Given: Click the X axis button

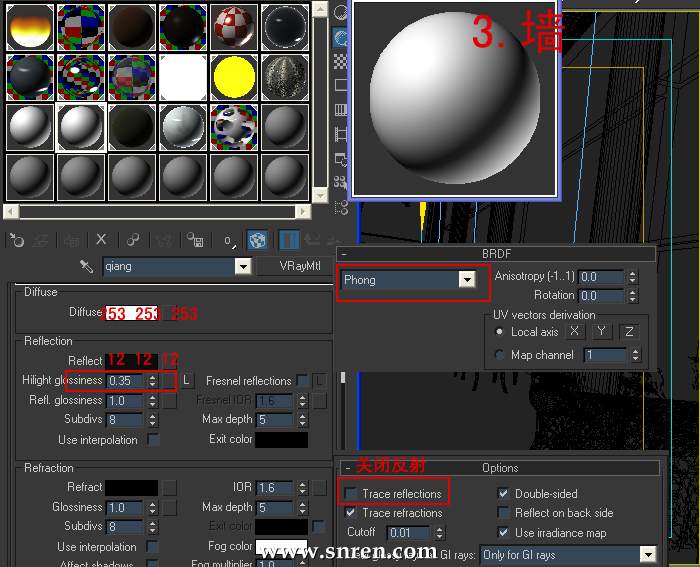Looking at the screenshot, I should click(x=575, y=331).
